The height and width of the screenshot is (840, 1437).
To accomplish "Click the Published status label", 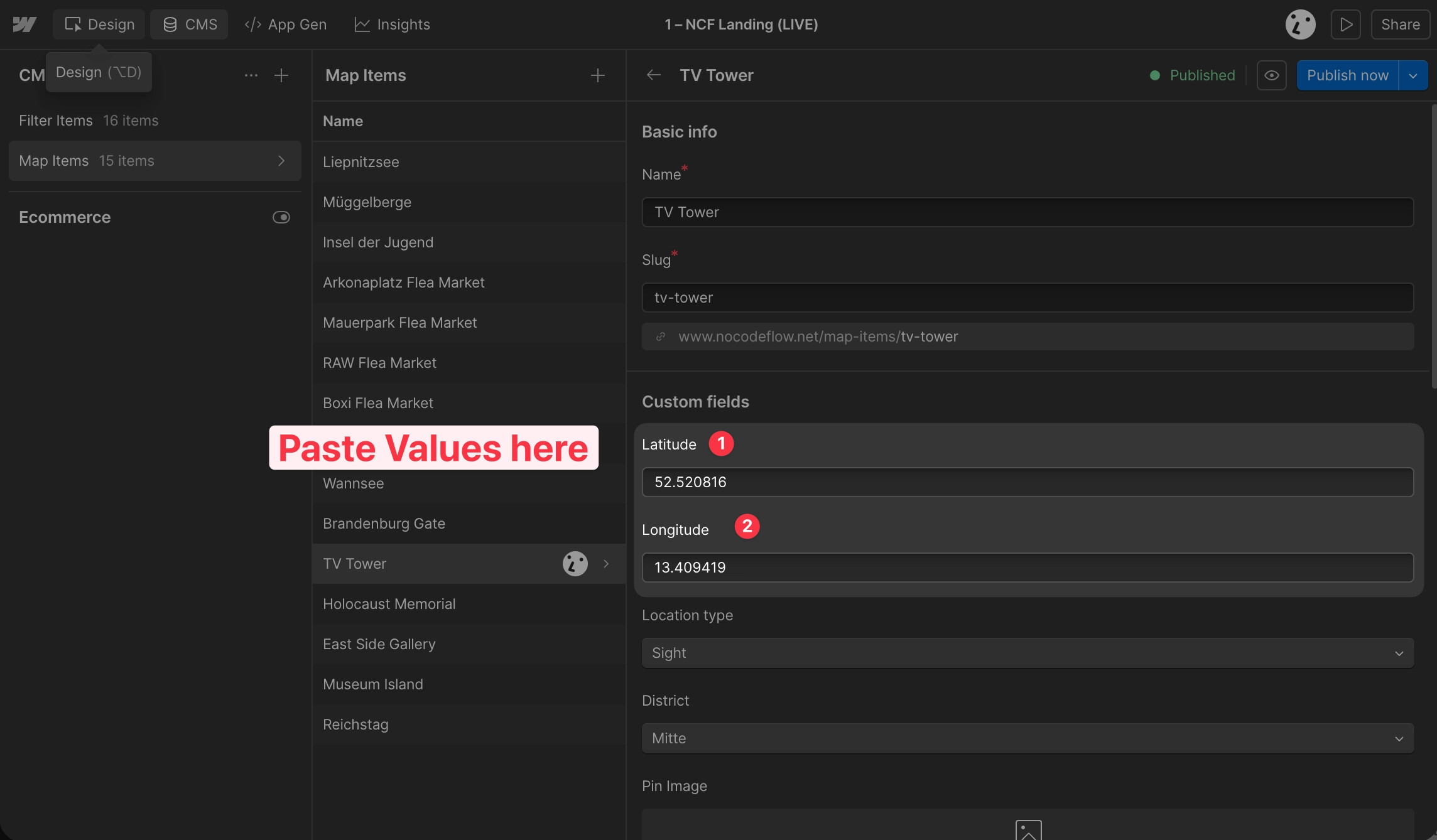I will pyautogui.click(x=1192, y=75).
